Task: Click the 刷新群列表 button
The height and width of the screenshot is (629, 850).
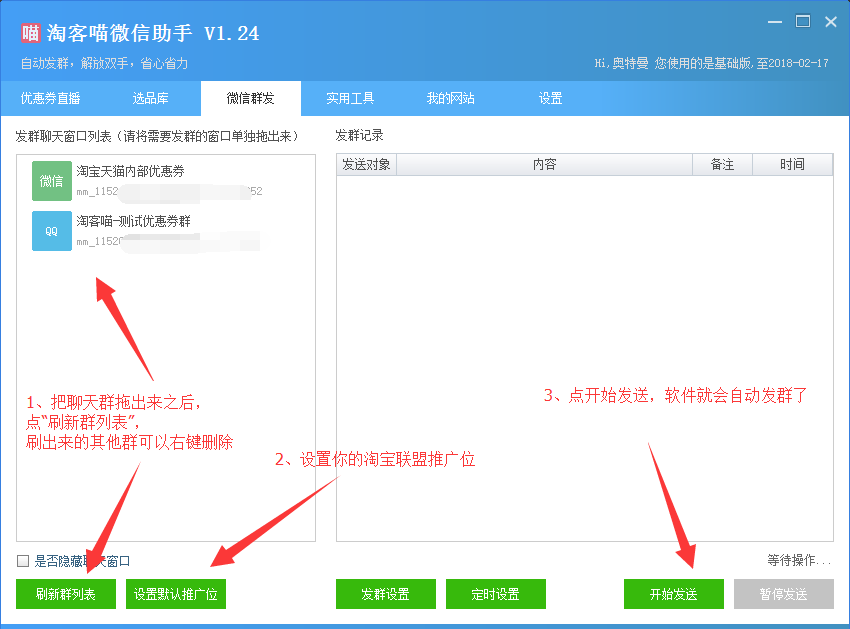Action: (66, 594)
